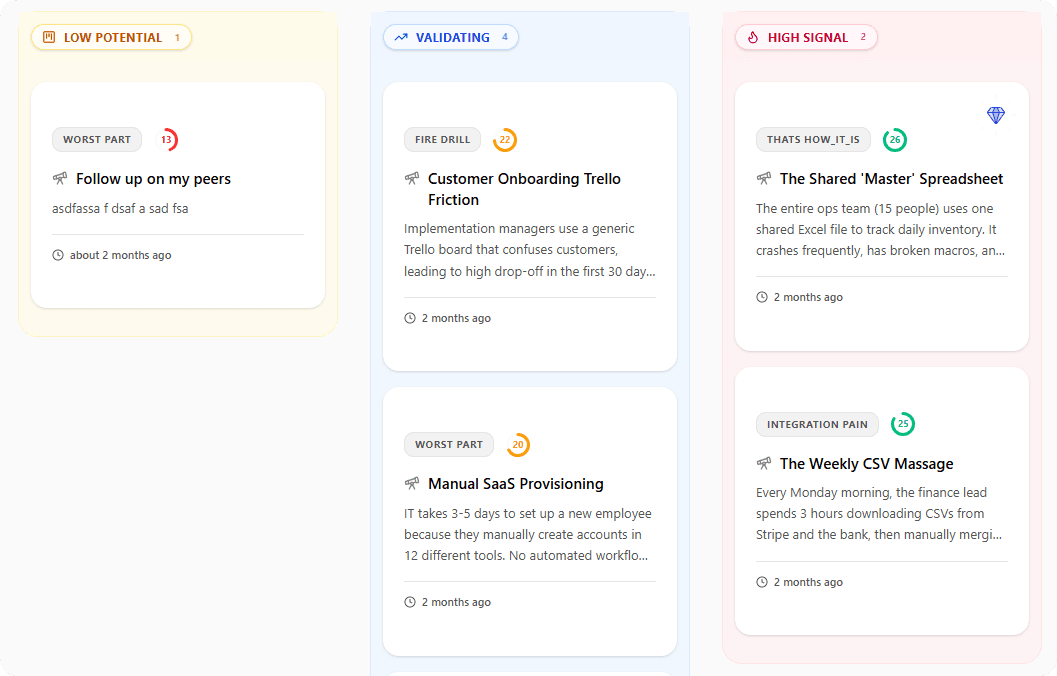Screen dimensions: 1057x676
Task: Click the orange score ring showing 22
Action: (x=505, y=140)
